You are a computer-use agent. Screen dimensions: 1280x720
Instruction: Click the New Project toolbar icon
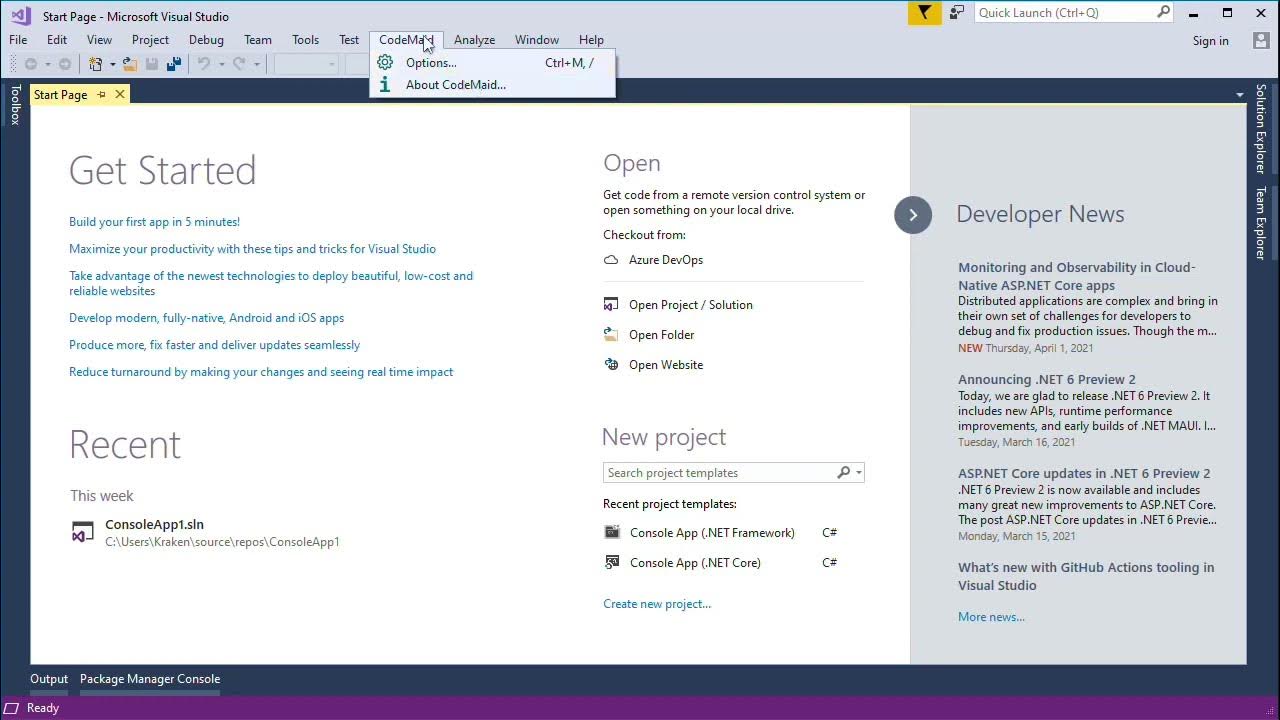point(96,64)
